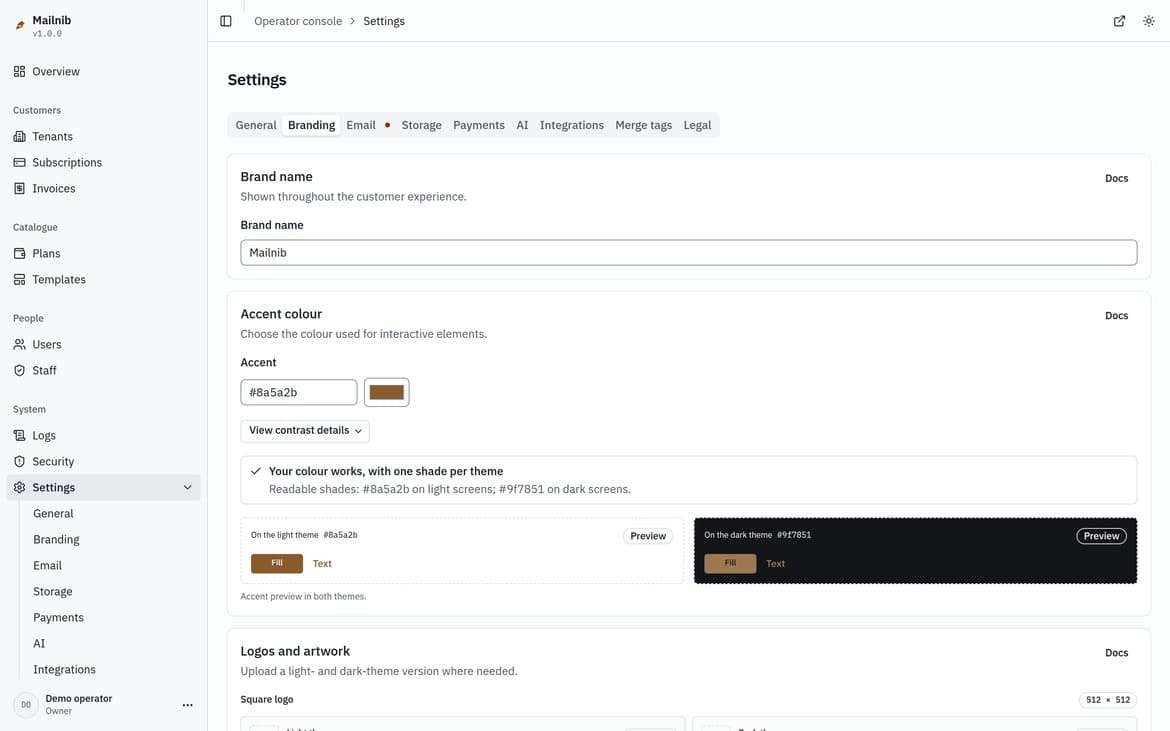The height and width of the screenshot is (731, 1170).
Task: Click Operator console breadcrumb
Action: coord(298,21)
